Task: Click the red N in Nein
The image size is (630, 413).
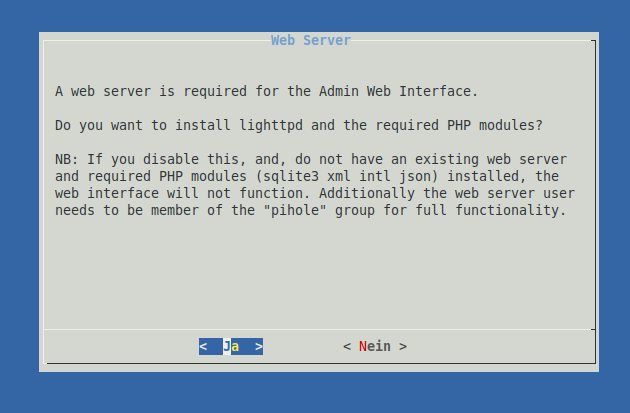Action: [x=363, y=346]
